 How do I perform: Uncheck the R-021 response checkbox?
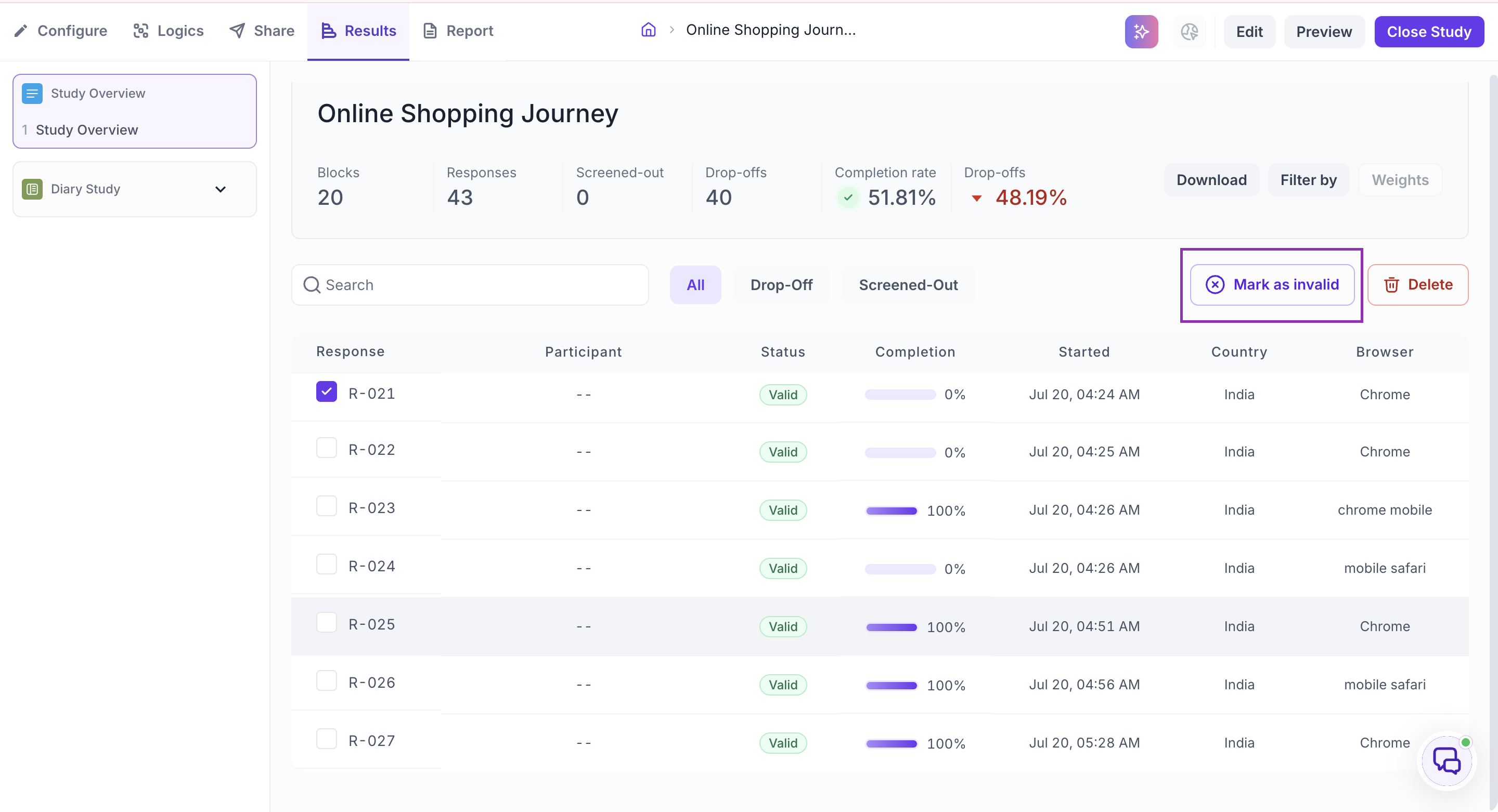[326, 392]
